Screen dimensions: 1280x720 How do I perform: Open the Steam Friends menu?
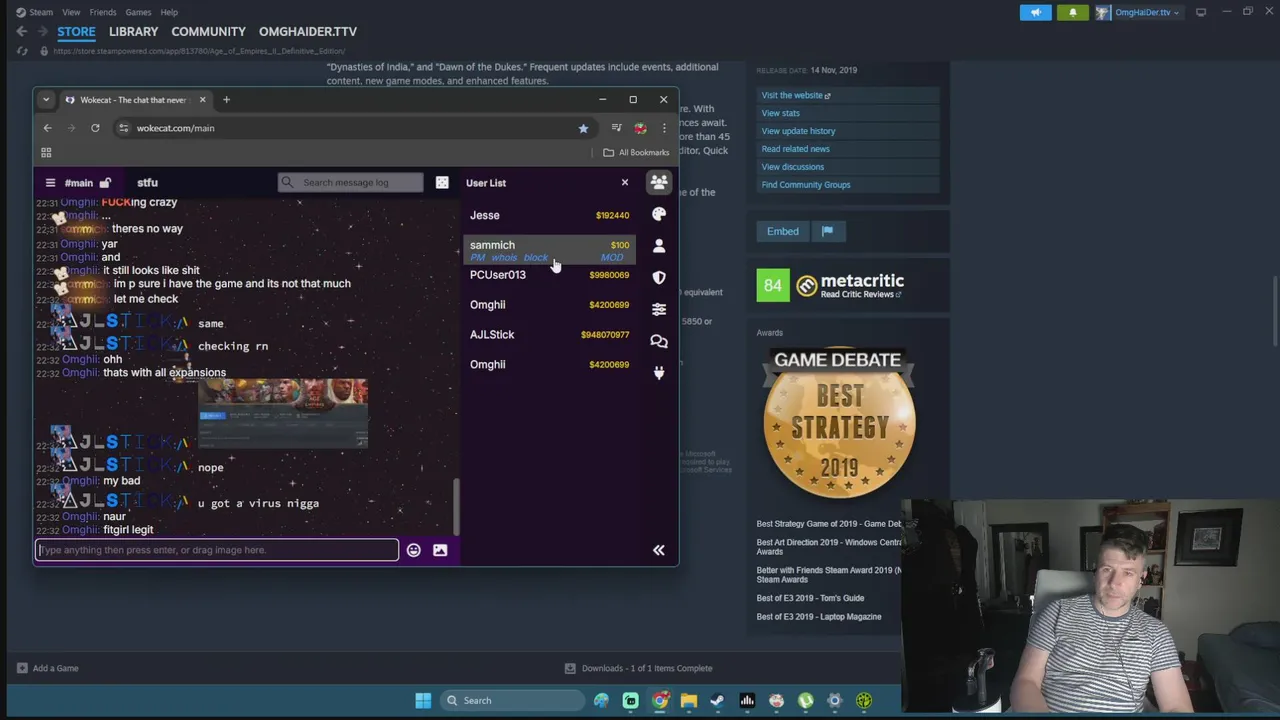point(103,12)
